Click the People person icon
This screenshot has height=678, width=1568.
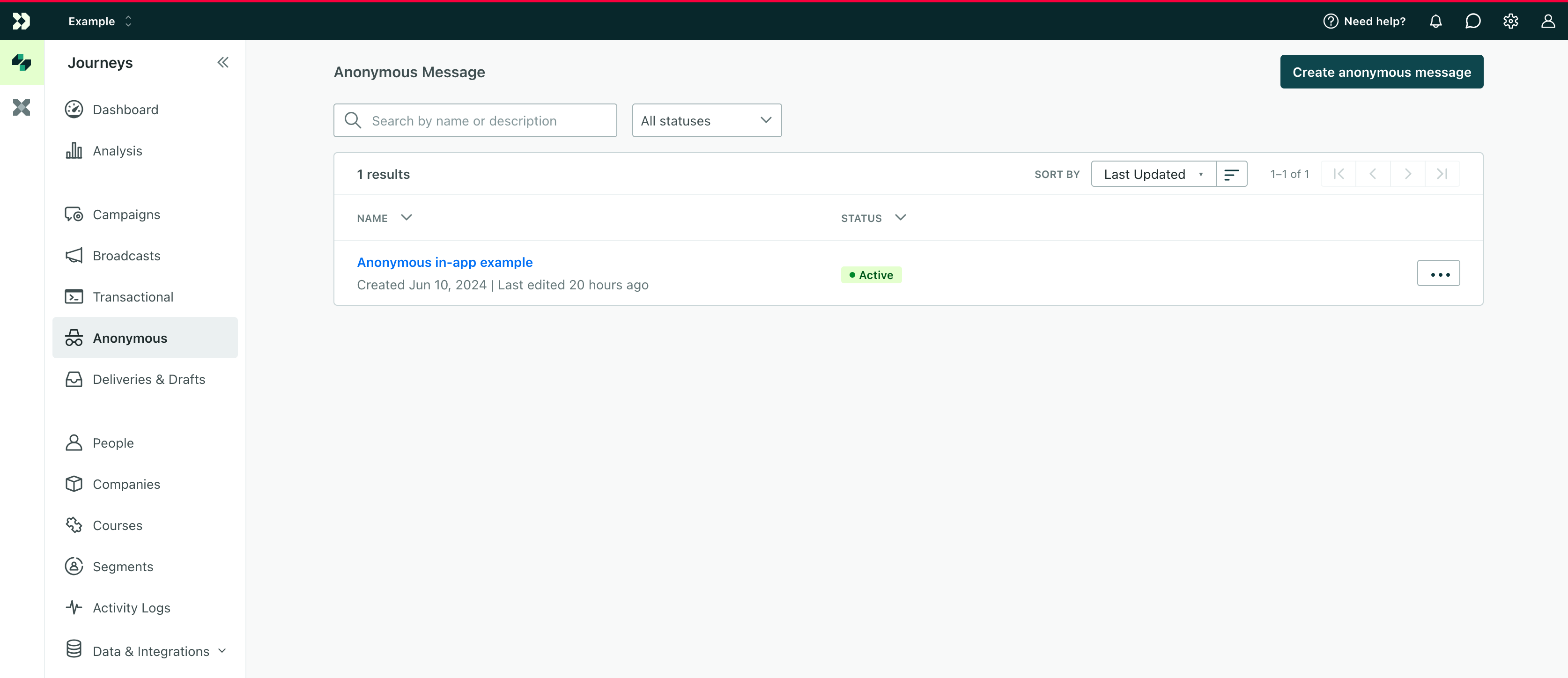[74, 442]
